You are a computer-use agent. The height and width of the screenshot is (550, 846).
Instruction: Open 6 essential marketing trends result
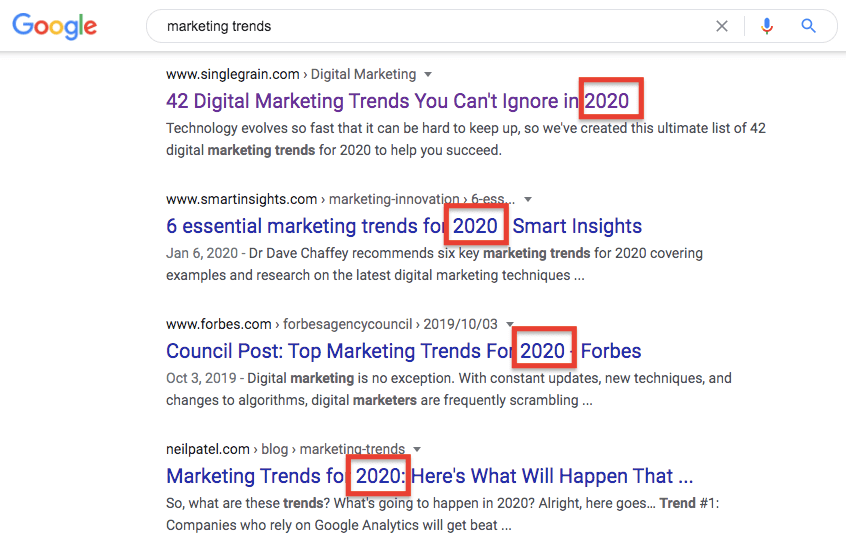(404, 226)
